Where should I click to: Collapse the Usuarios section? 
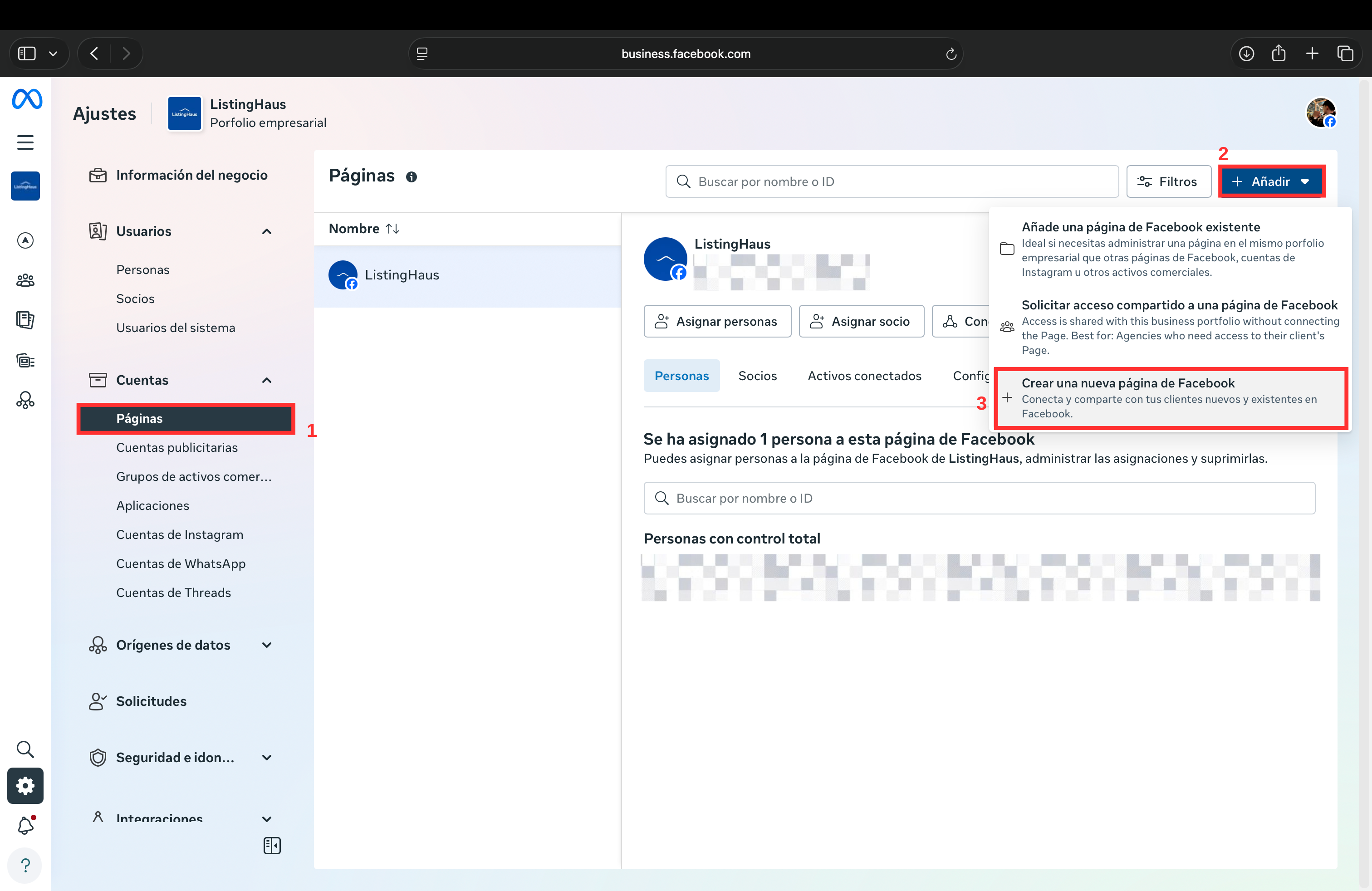[266, 232]
